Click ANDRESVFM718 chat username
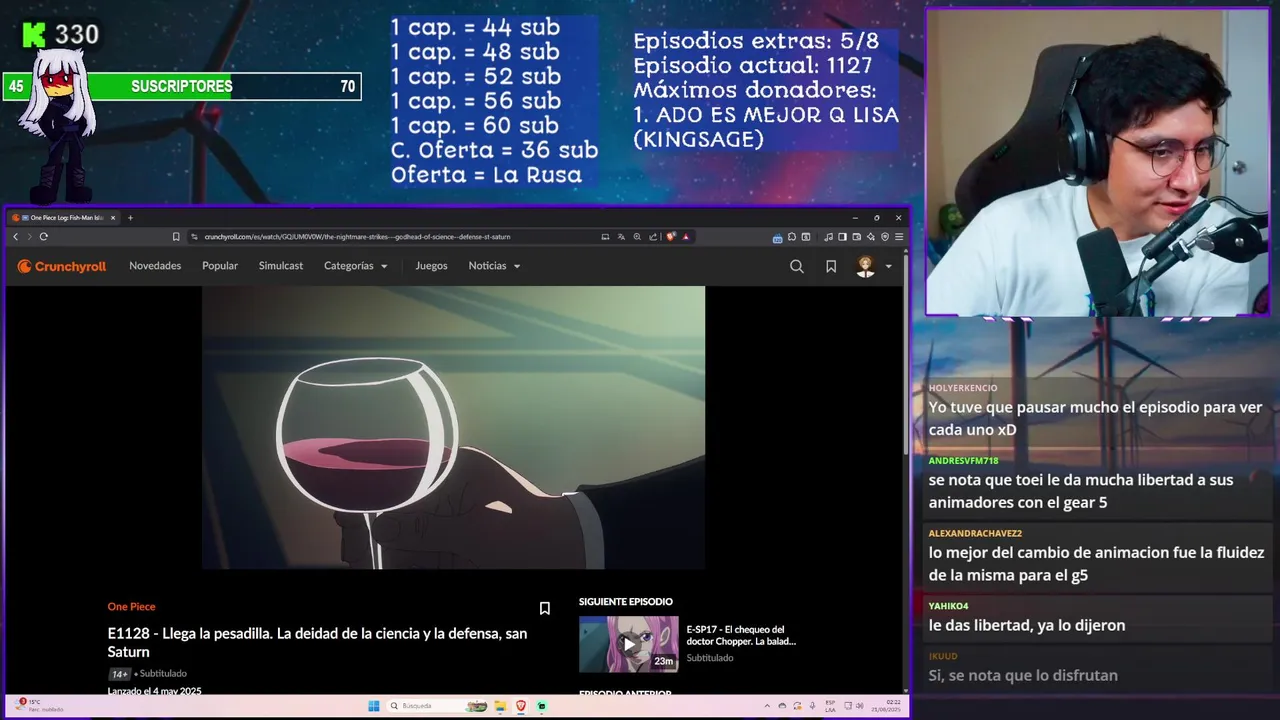The image size is (1280, 720). (963, 461)
